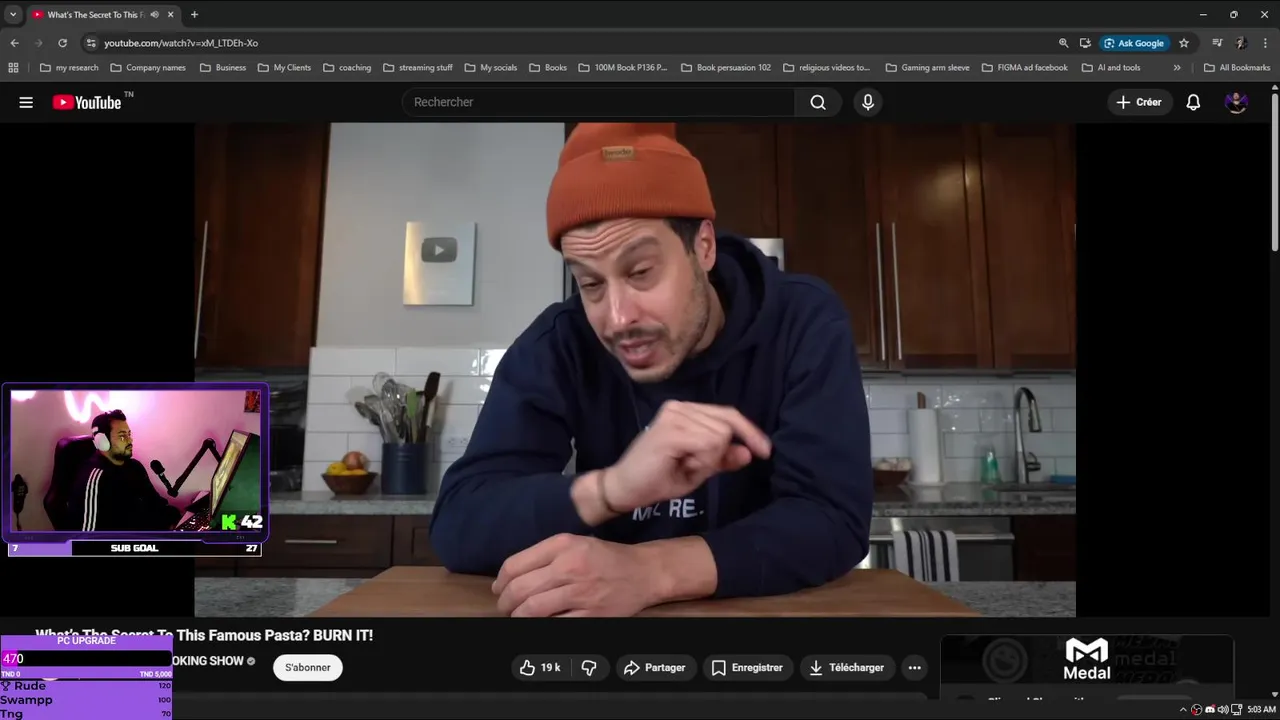Open the Chrome apps grid icon
The height and width of the screenshot is (720, 1280).
point(13,68)
